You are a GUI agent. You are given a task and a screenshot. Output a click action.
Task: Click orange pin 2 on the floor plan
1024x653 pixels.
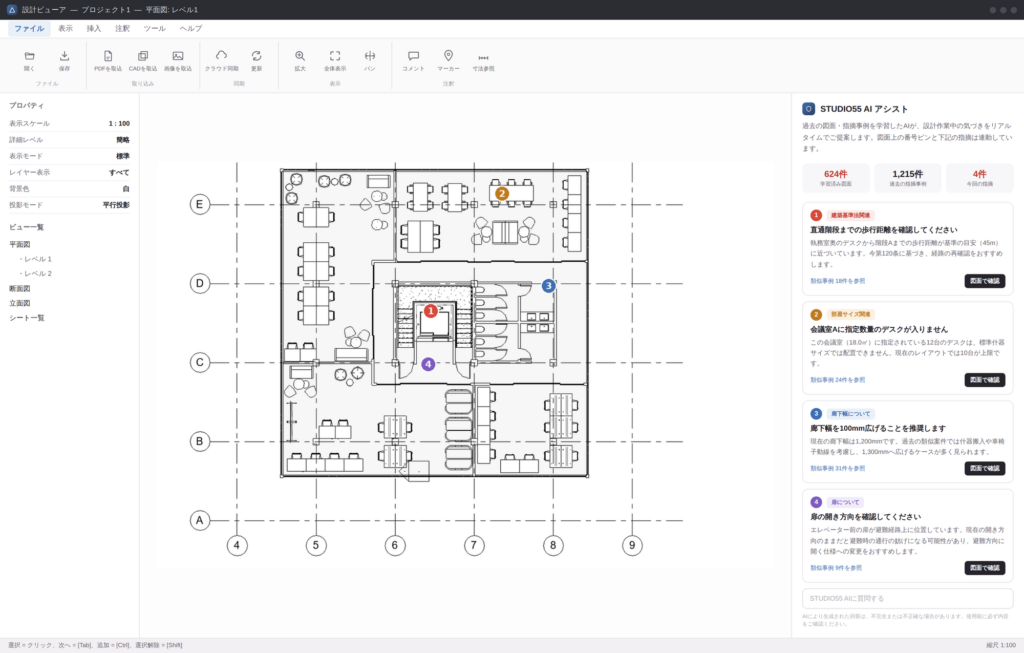point(502,193)
